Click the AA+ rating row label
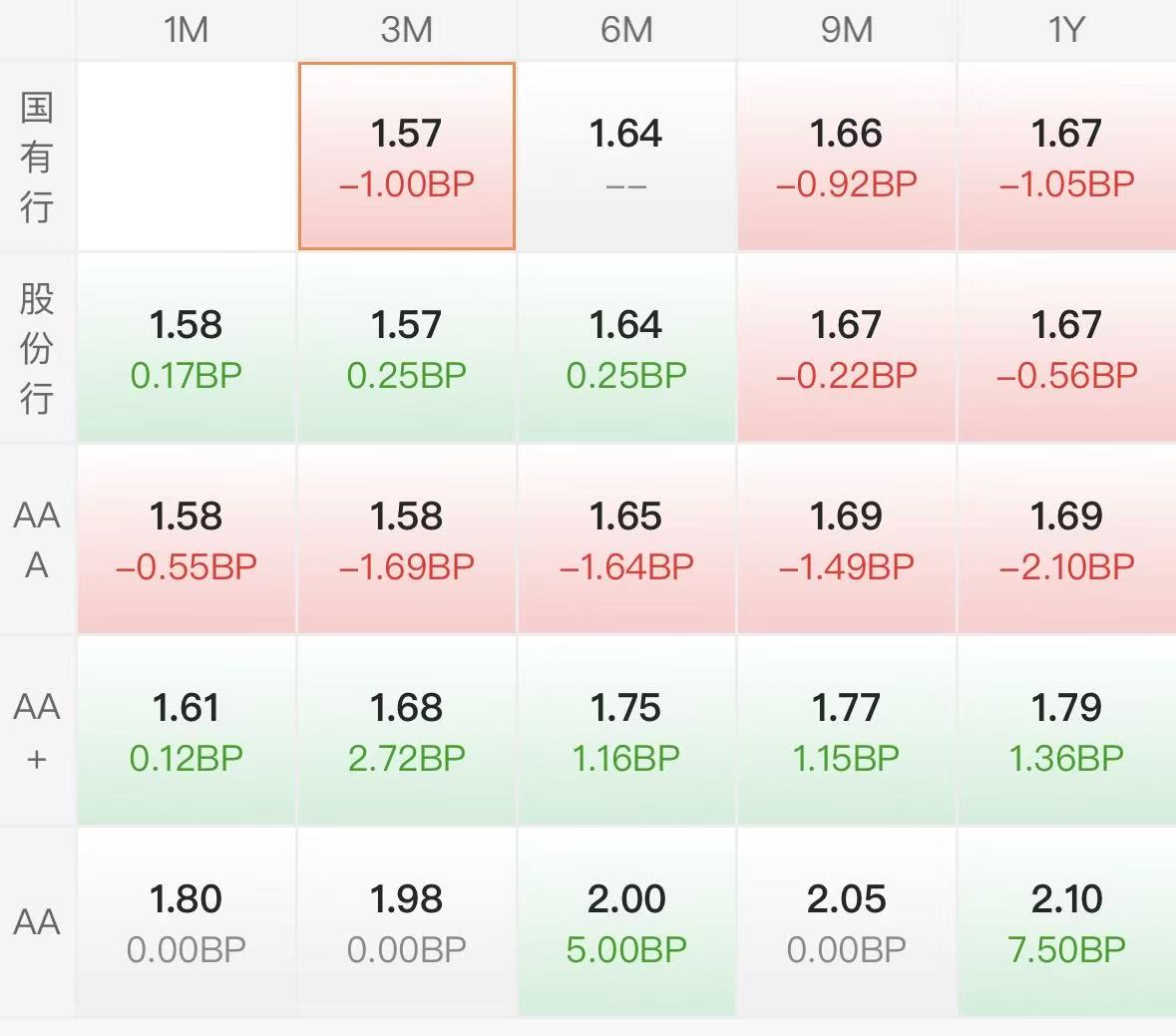This screenshot has width=1176, height=1036. point(37,731)
